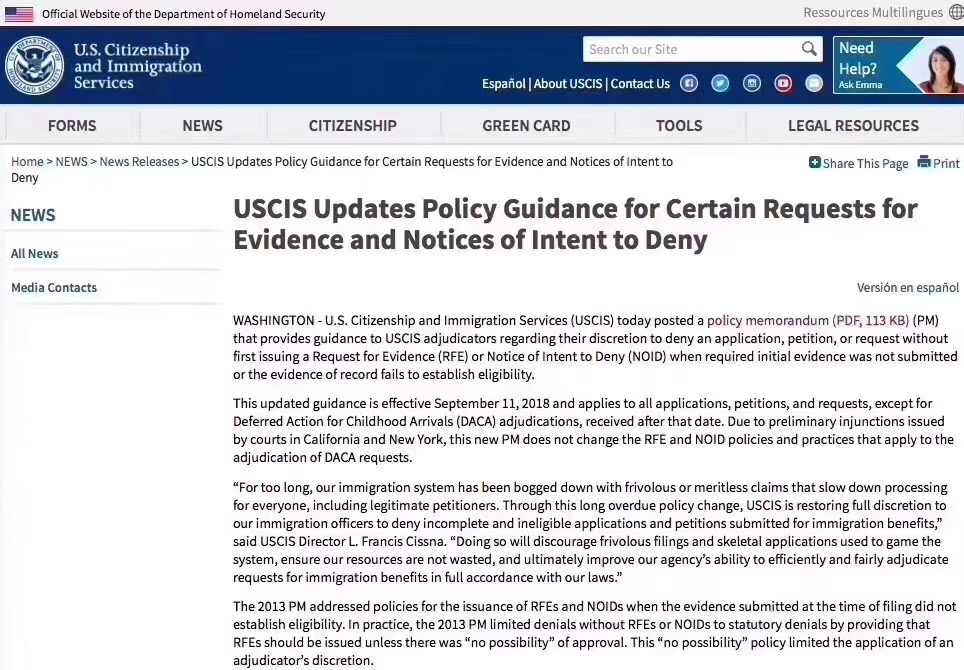Viewport: 964px width, 670px height.
Task: Click the Share This Page link
Action: [x=865, y=163]
